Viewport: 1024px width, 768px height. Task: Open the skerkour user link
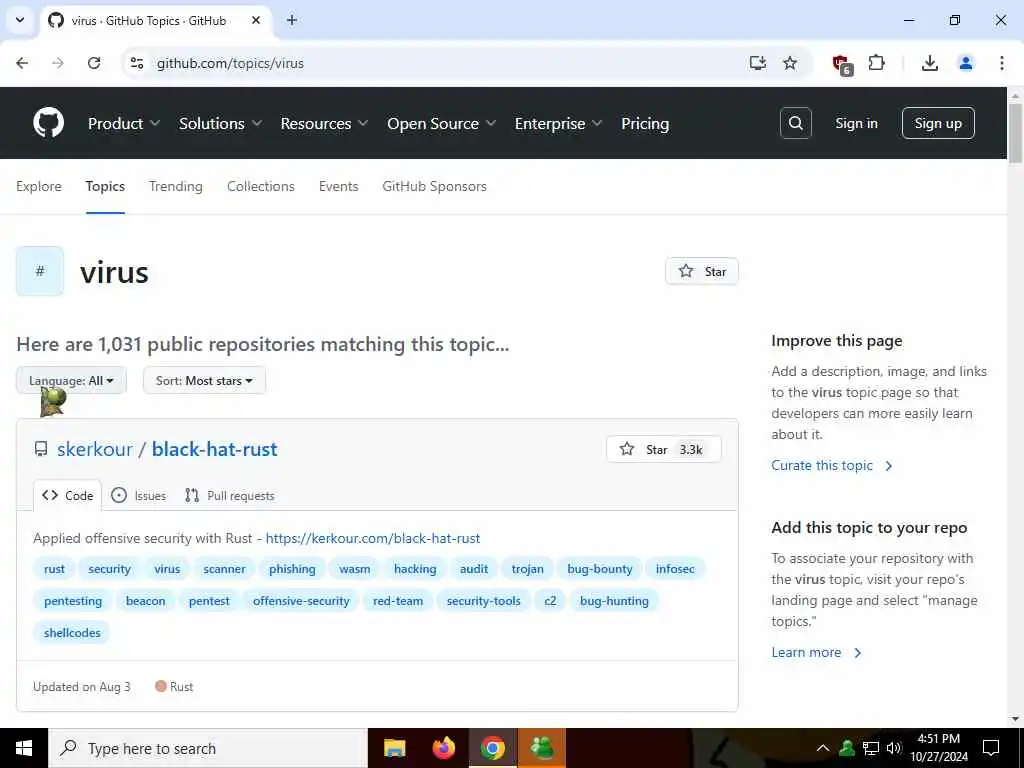[95, 449]
